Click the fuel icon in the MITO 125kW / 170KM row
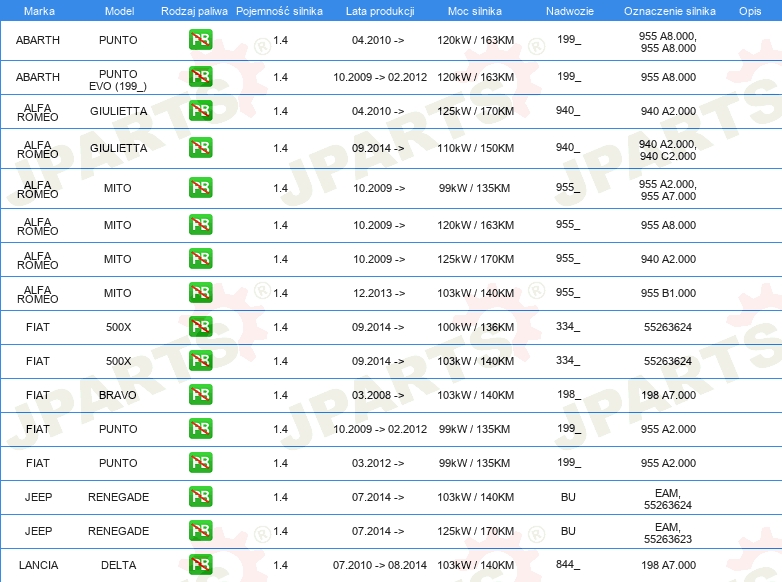 tap(200, 258)
